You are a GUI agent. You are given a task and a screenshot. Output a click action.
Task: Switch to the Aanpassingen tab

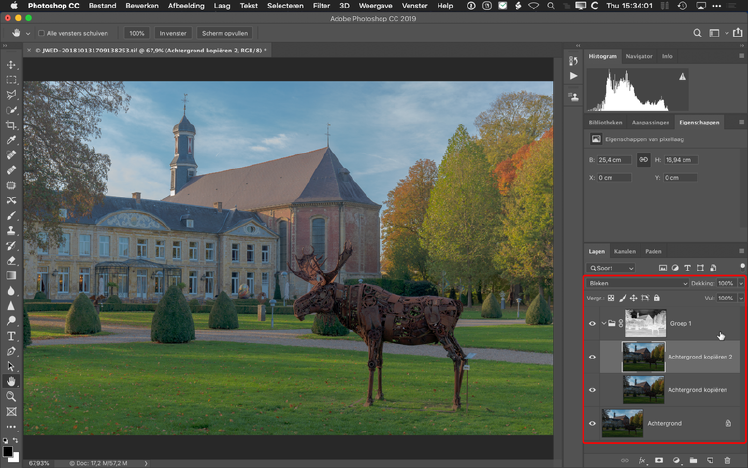(650, 123)
